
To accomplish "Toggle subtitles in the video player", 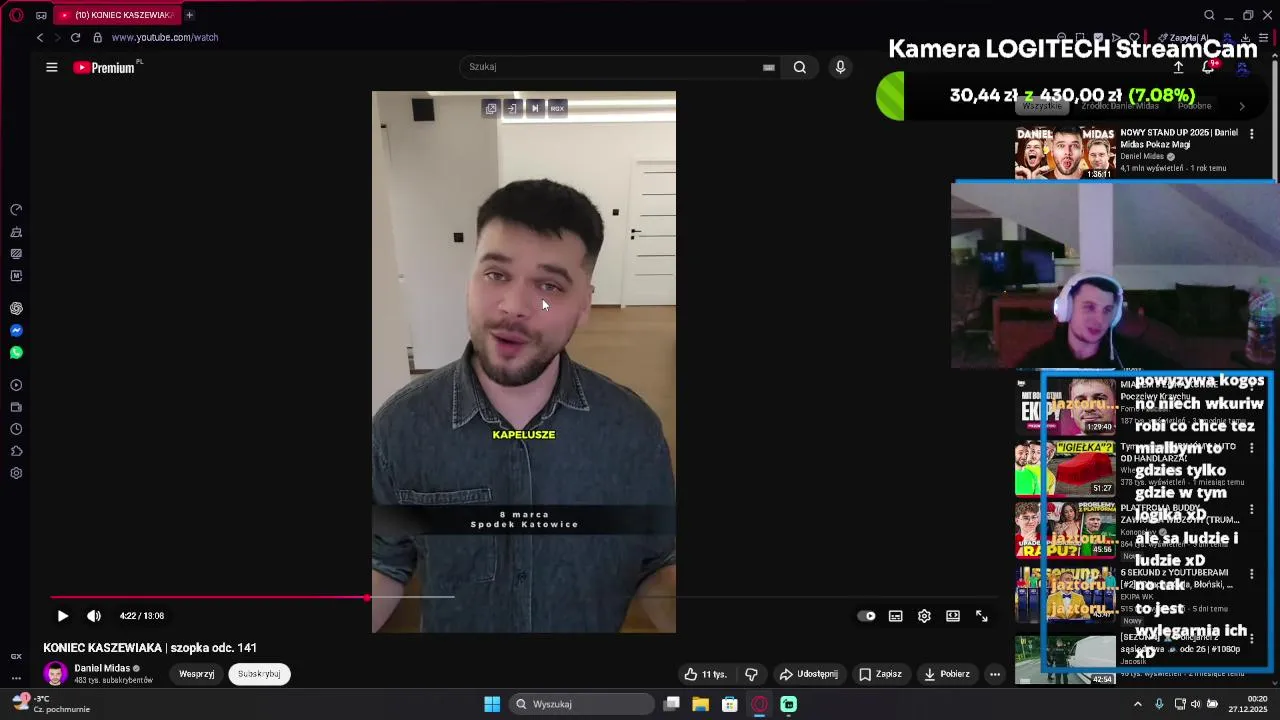I will click(x=896, y=616).
